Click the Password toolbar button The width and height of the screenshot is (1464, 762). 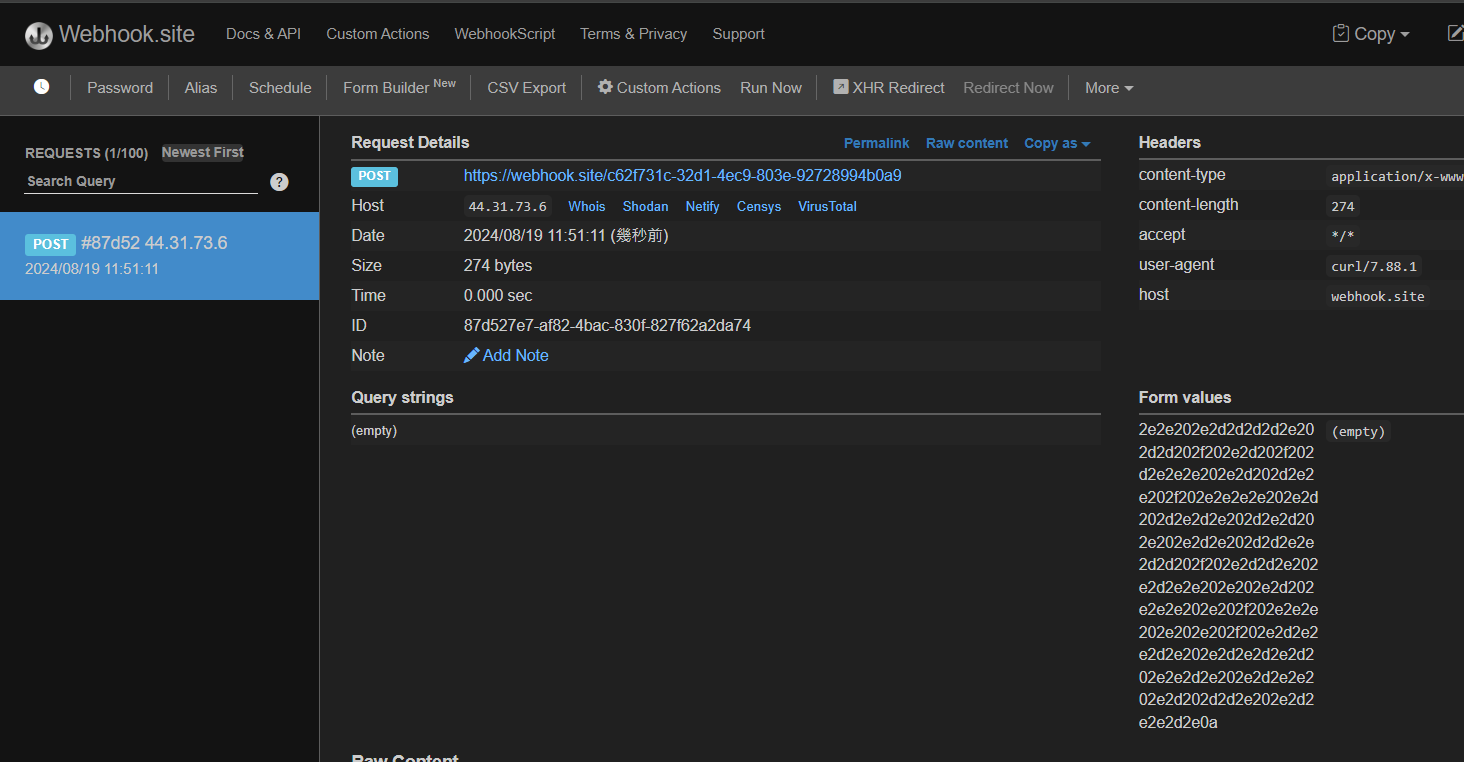[120, 88]
